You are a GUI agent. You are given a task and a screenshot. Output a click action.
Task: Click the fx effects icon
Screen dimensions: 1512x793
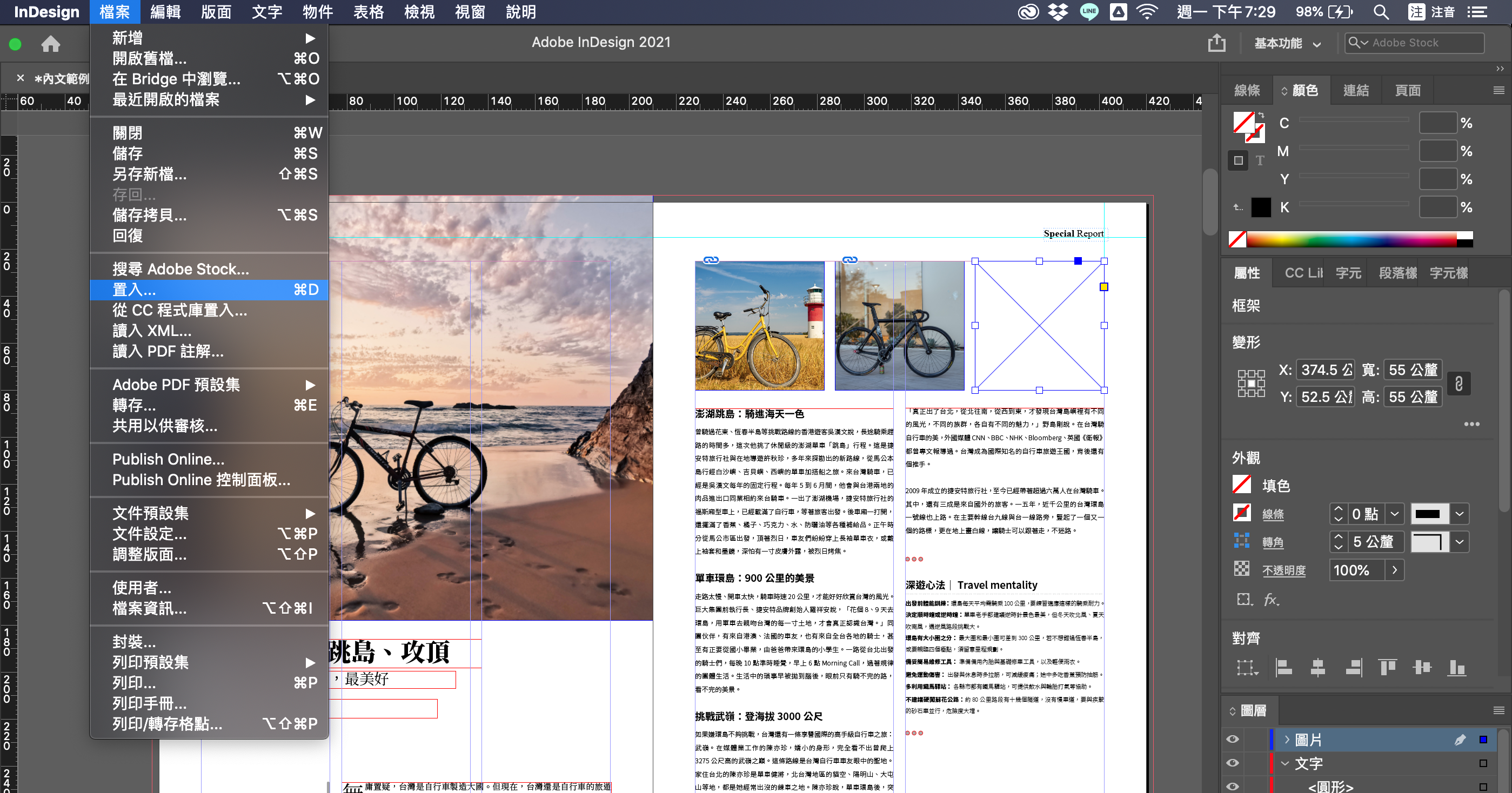coord(1271,600)
